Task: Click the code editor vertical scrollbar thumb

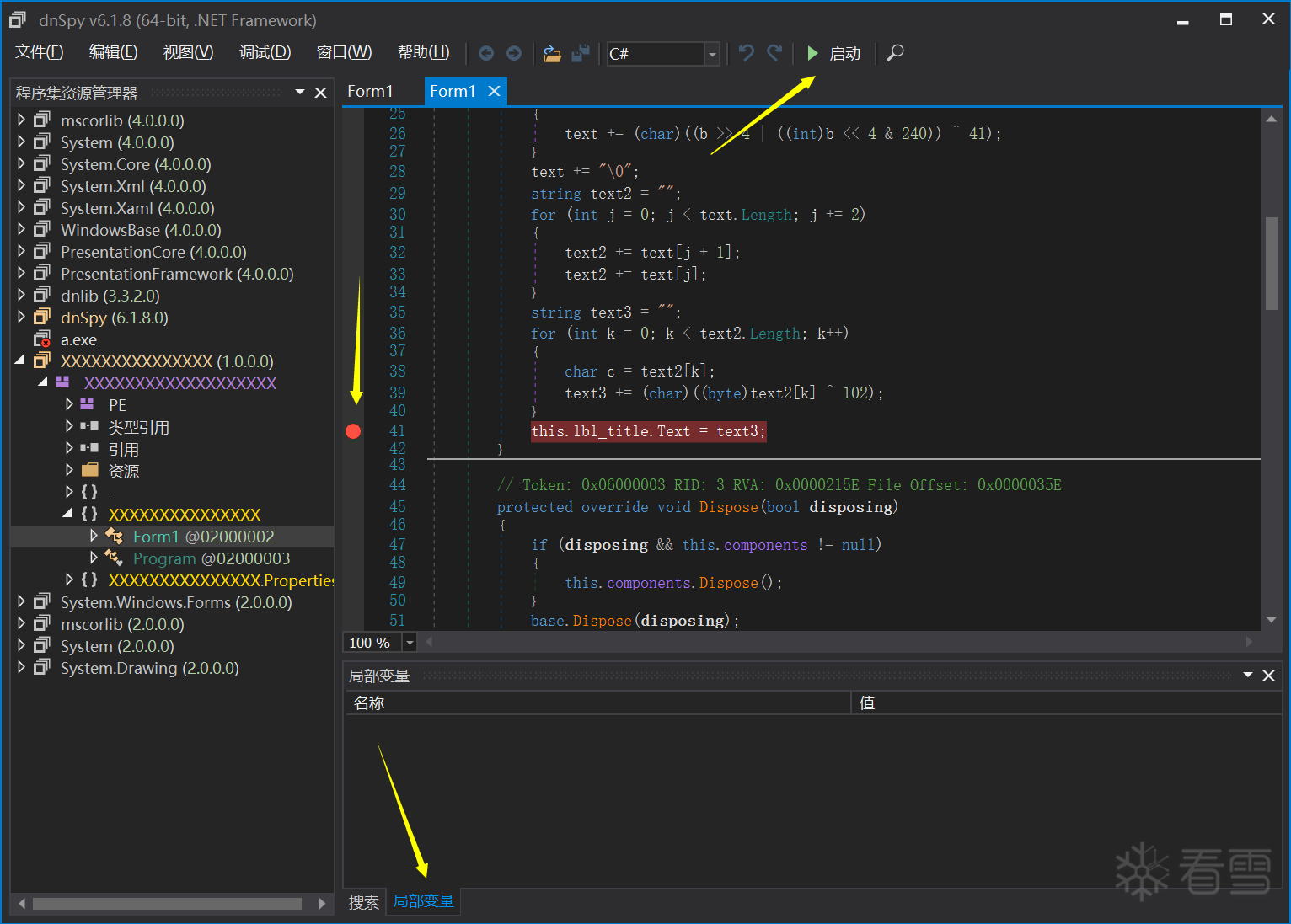Action: [1271, 263]
